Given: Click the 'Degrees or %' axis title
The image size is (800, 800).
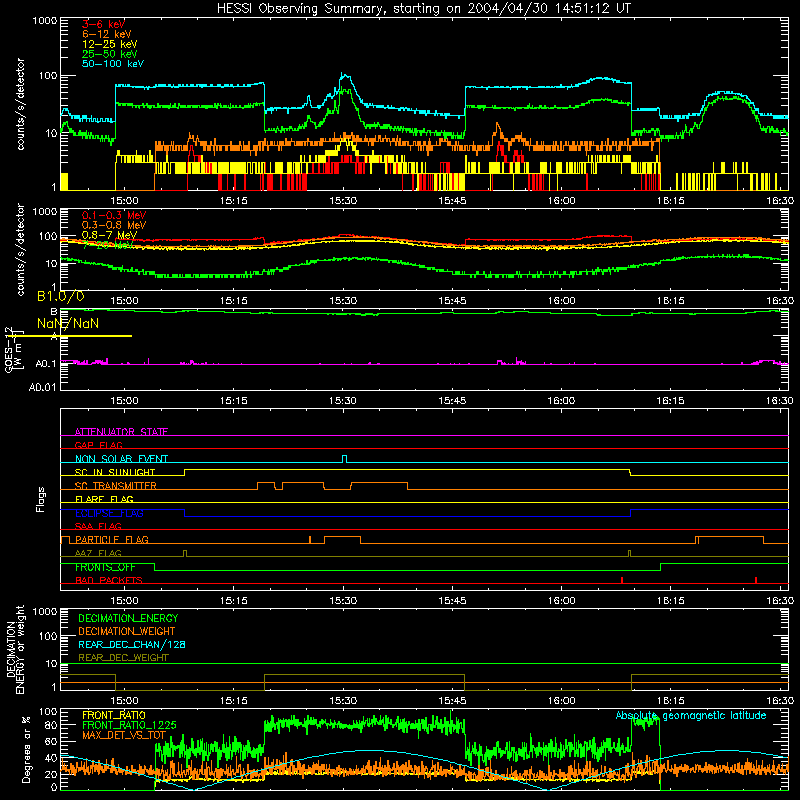Looking at the screenshot, I should [x=26, y=749].
